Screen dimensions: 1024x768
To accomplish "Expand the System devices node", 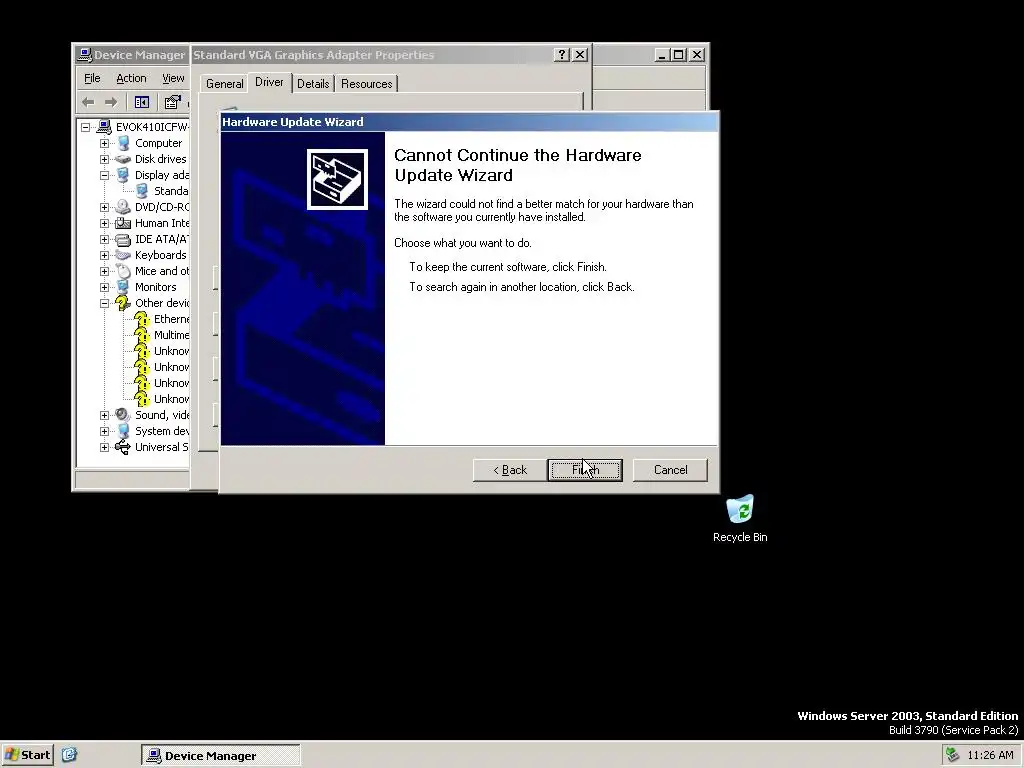I will click(104, 431).
